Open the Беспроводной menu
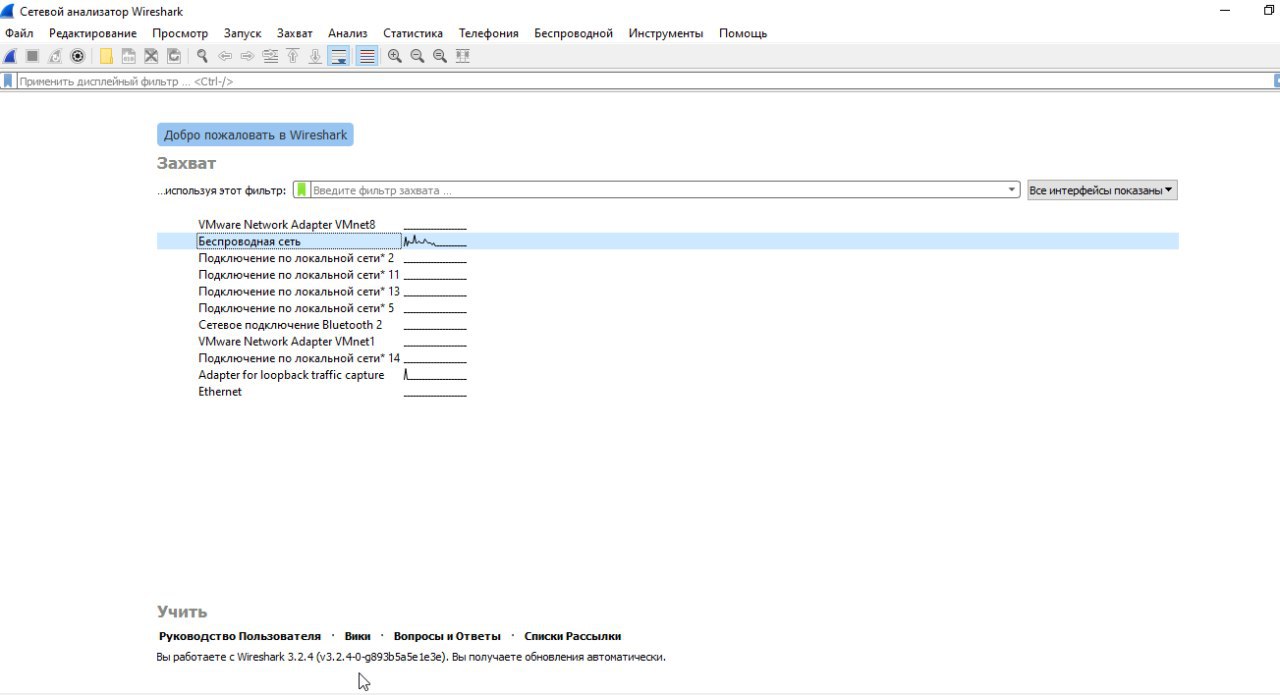Image resolution: width=1280 pixels, height=695 pixels. point(573,33)
